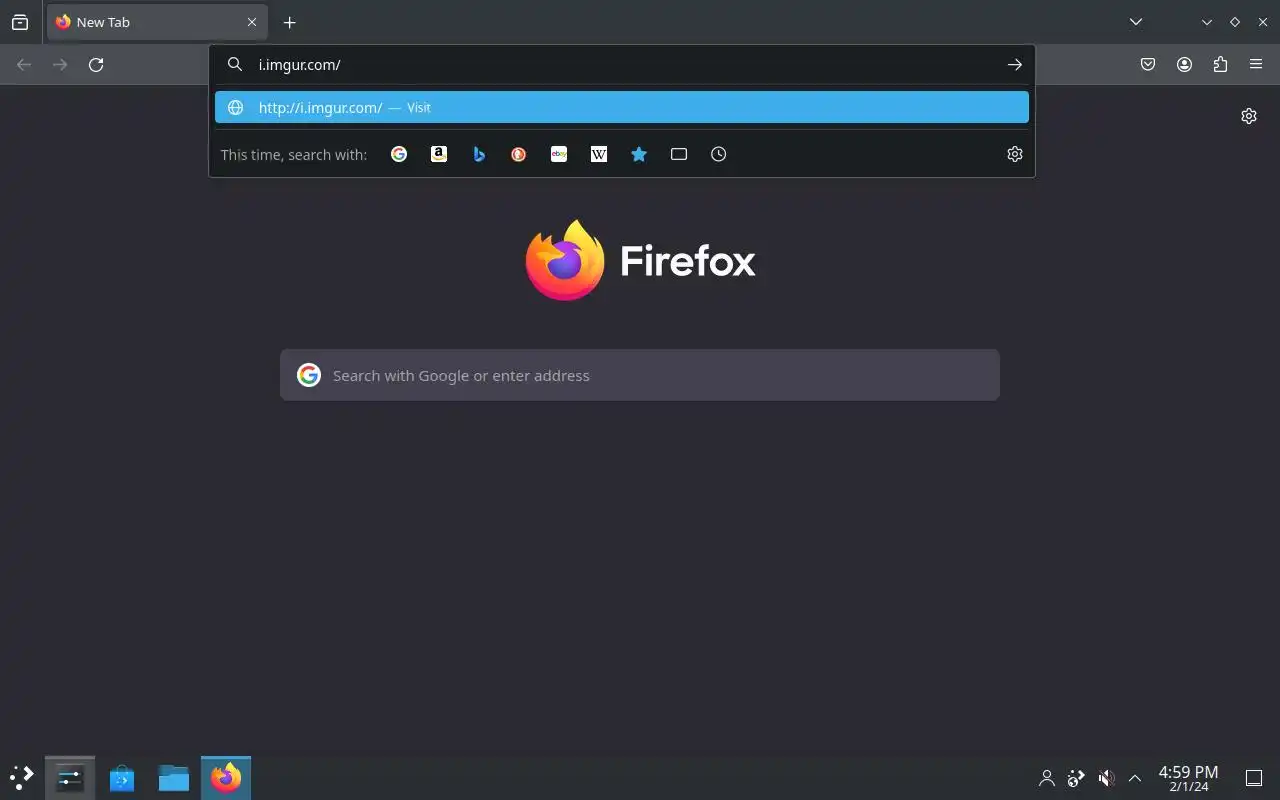Open Save to Pocket
Viewport: 1280px width, 800px height.
[1148, 64]
